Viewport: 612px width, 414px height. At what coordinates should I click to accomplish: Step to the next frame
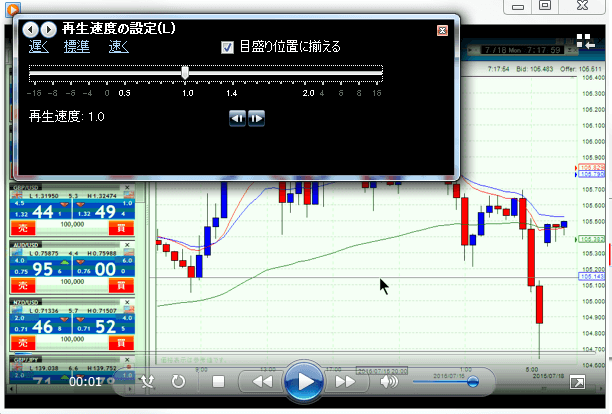256,117
